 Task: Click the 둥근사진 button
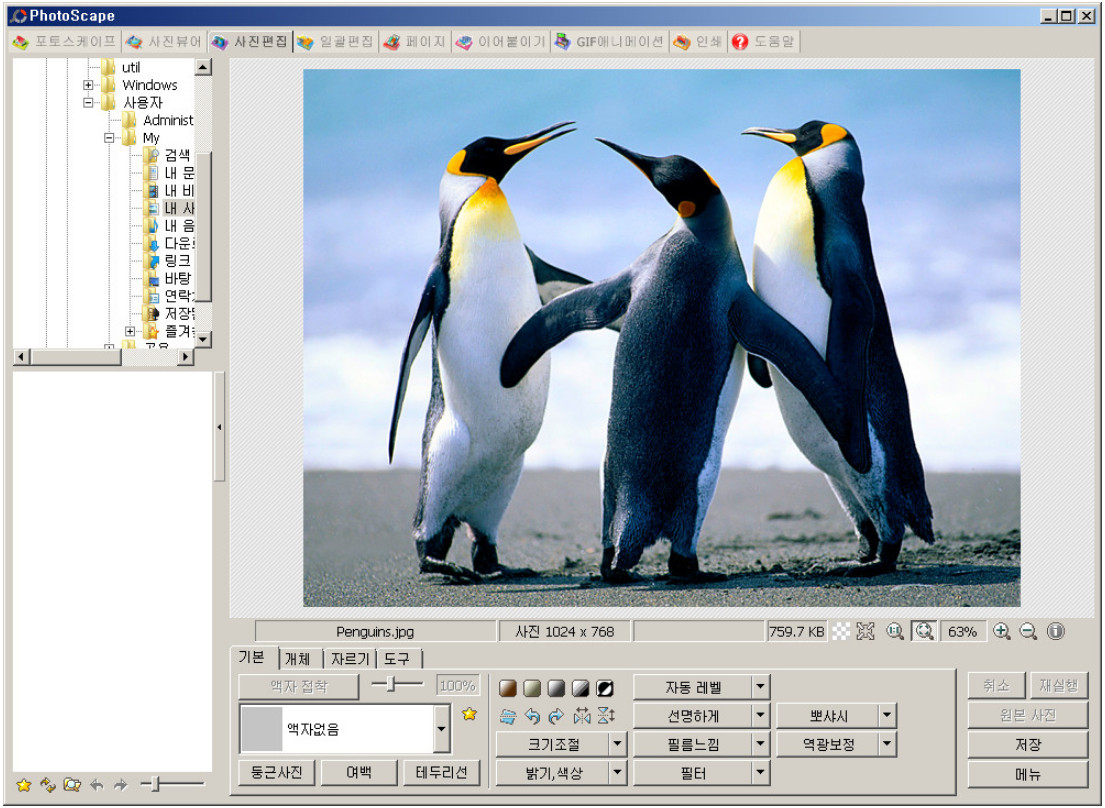click(277, 773)
